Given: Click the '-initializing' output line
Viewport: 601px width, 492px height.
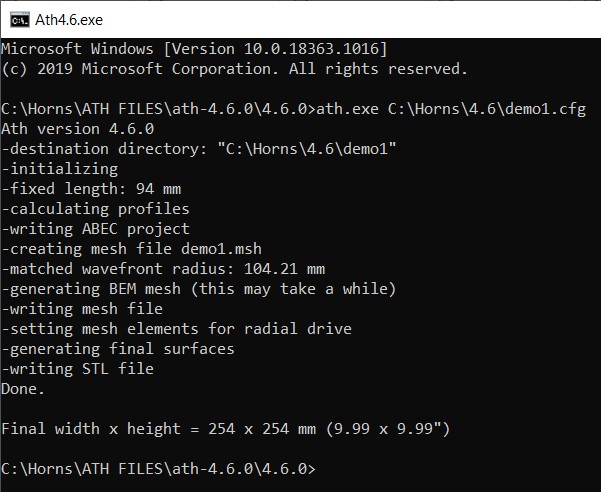Looking at the screenshot, I should point(60,169).
